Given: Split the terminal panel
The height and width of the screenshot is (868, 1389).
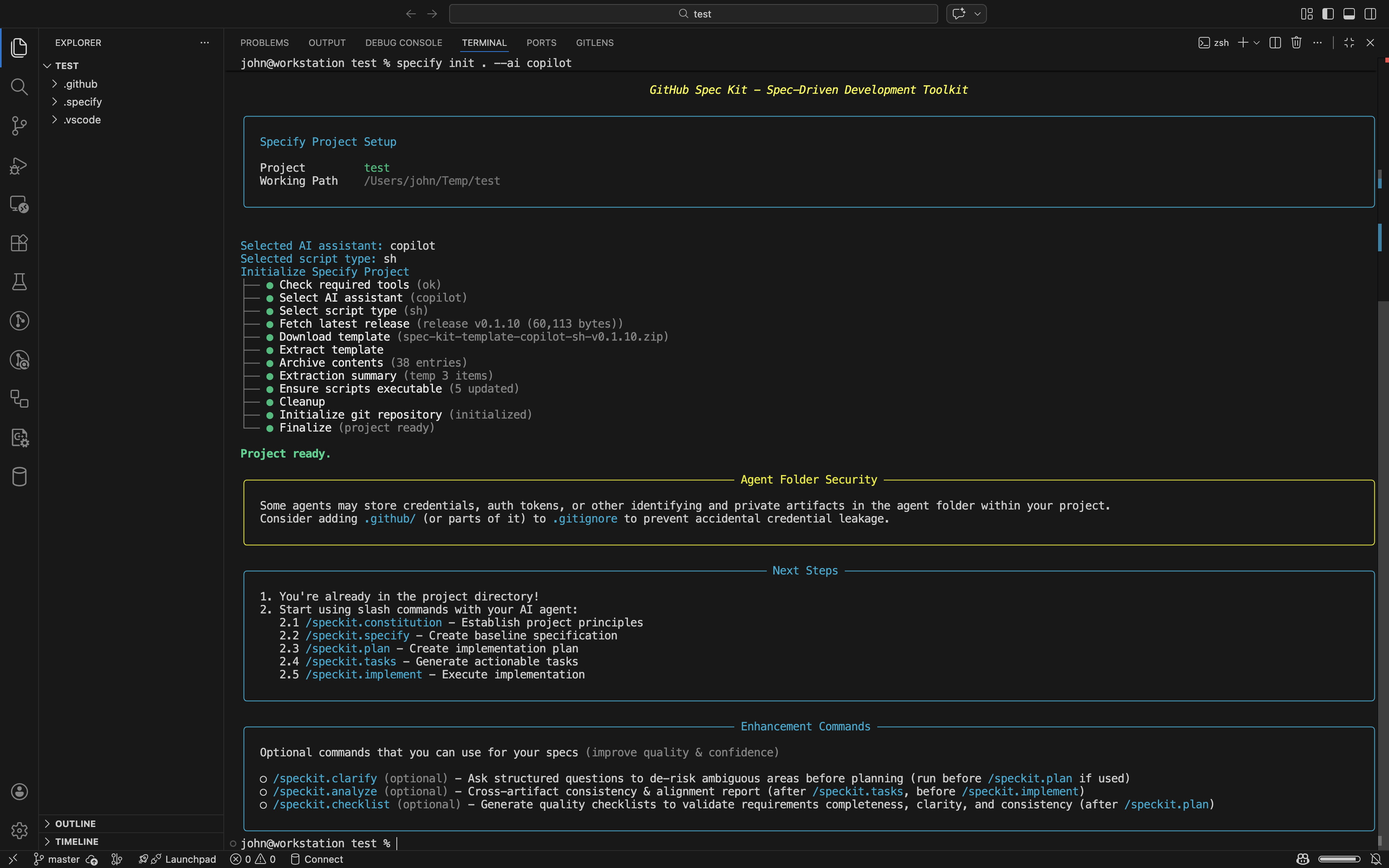Looking at the screenshot, I should point(1275,43).
